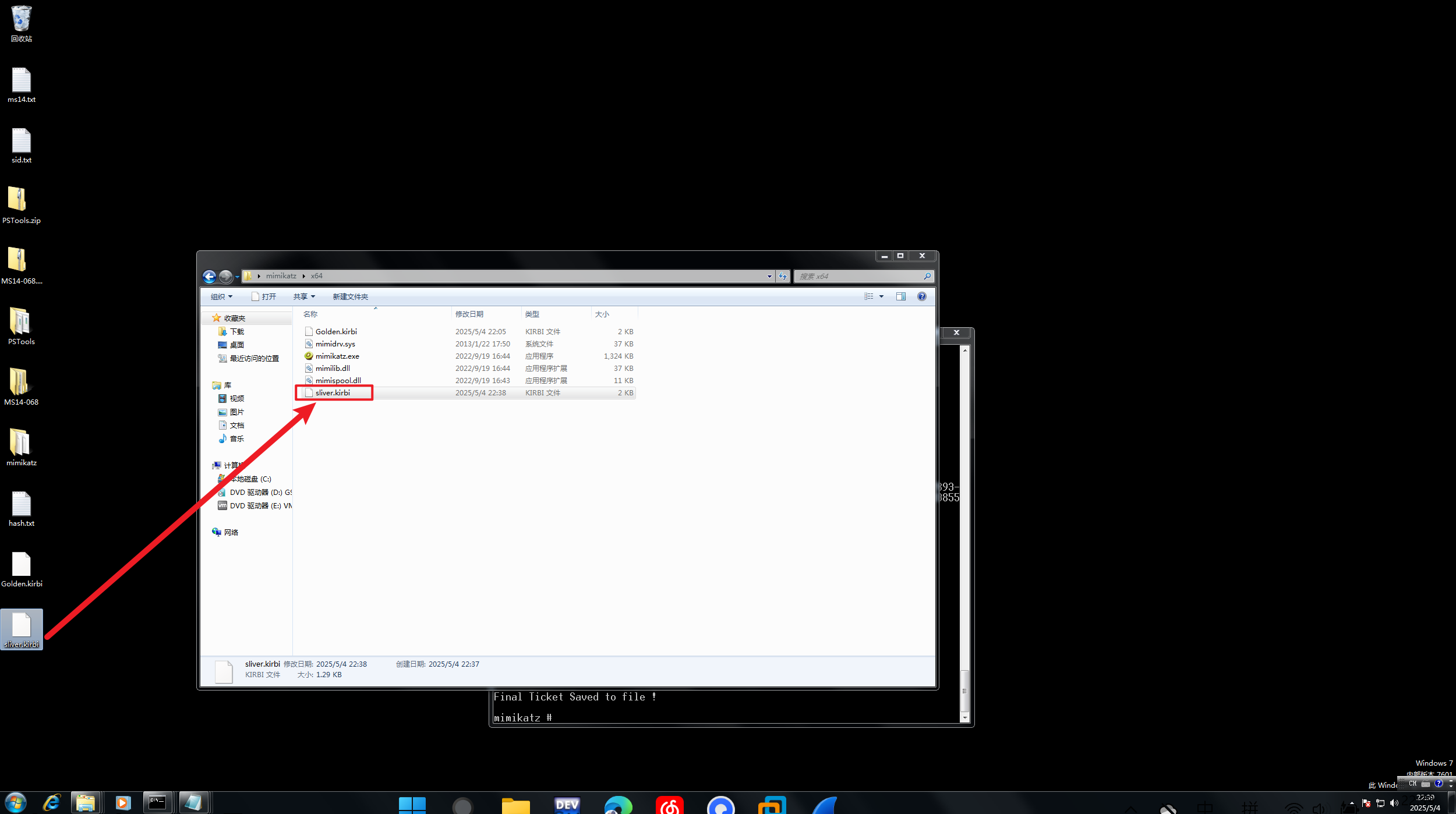Sort files by 修改日期 column header
The height and width of the screenshot is (814, 1456).
(469, 314)
